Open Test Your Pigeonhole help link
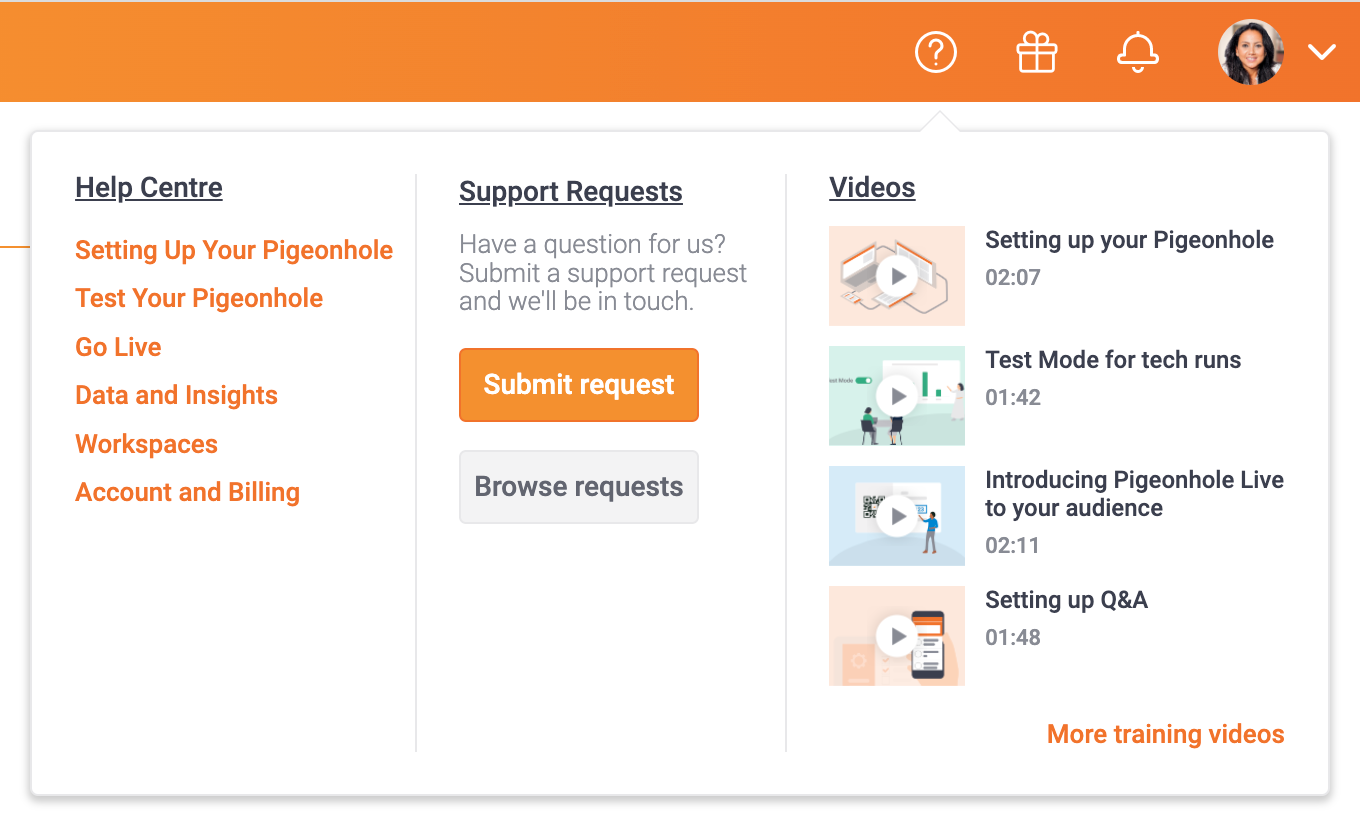 pos(199,298)
